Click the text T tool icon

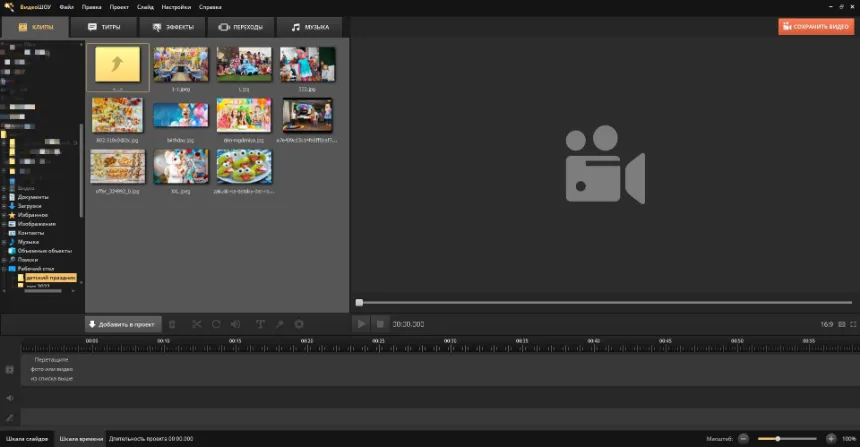pos(260,324)
